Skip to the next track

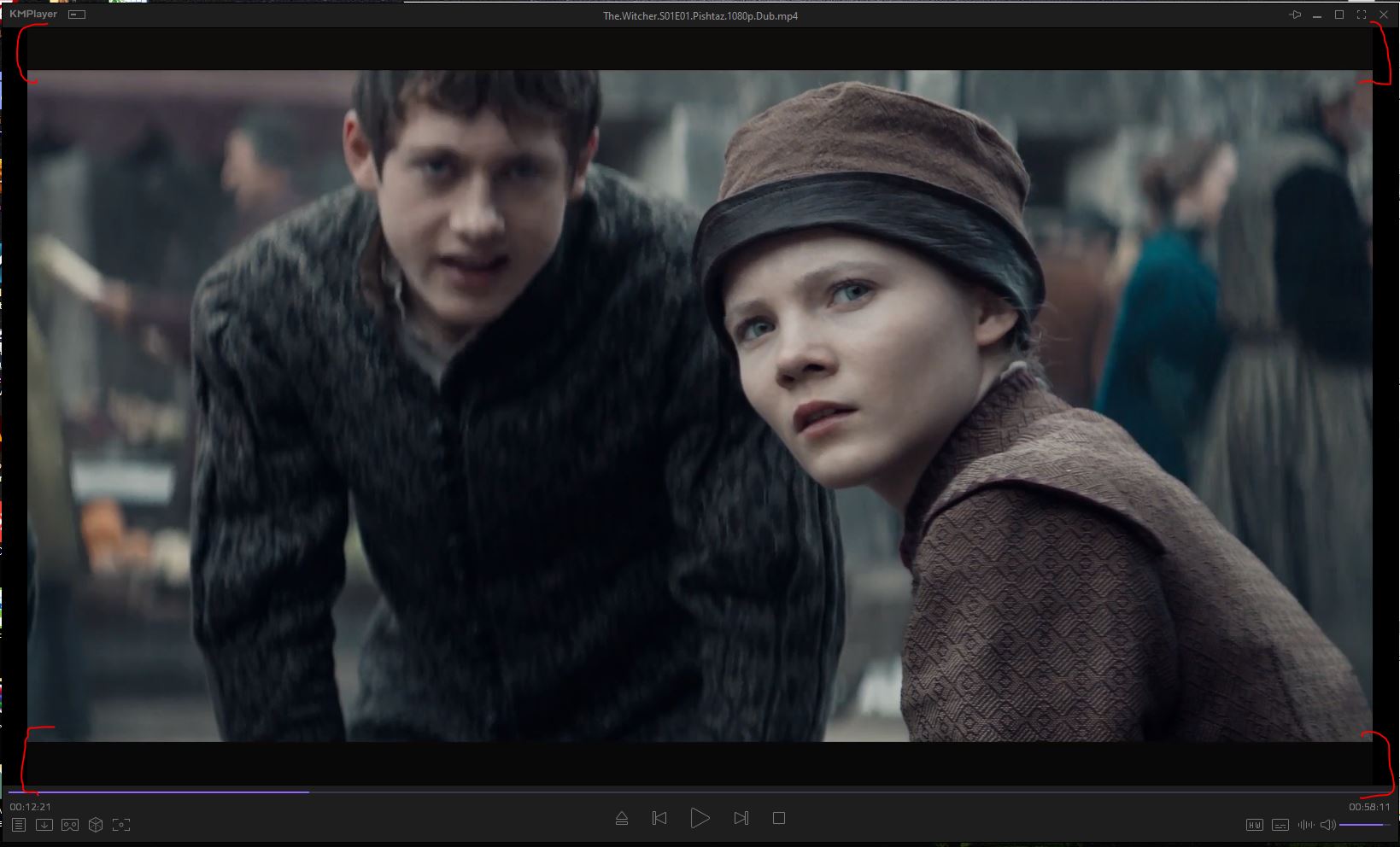click(741, 818)
